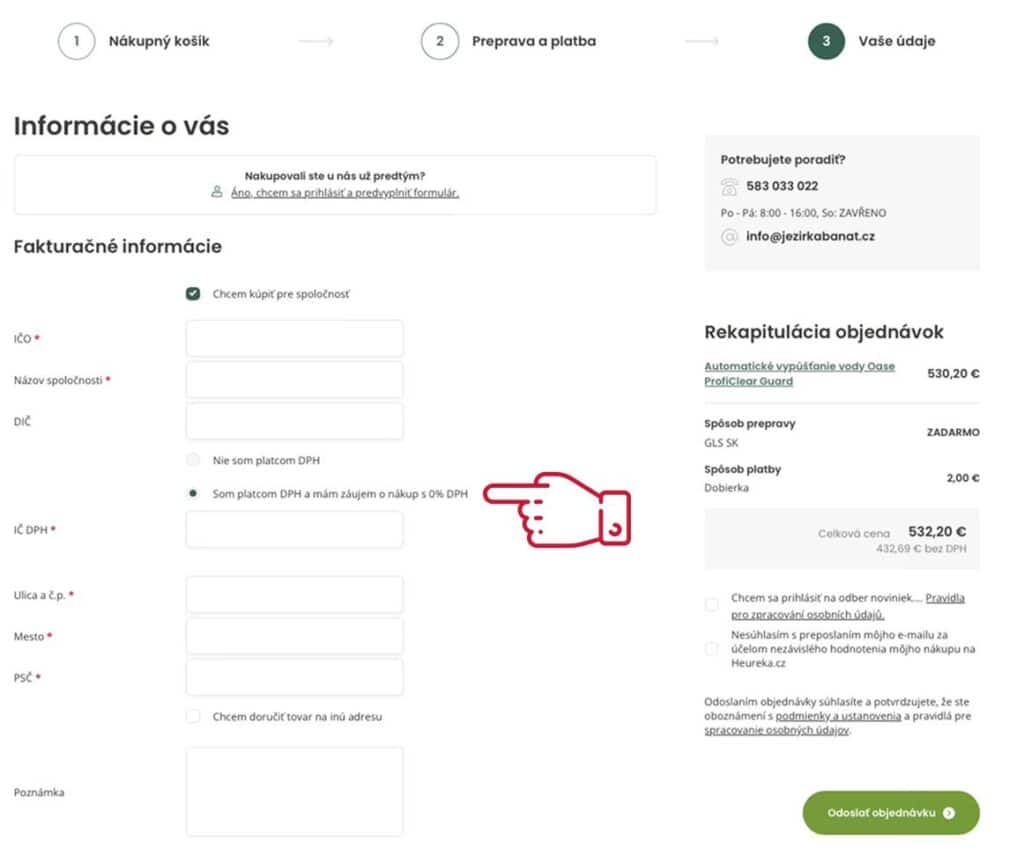Open the Oase ProfiClear Guard product link
This screenshot has height=864, width=1024.
pyautogui.click(x=799, y=373)
